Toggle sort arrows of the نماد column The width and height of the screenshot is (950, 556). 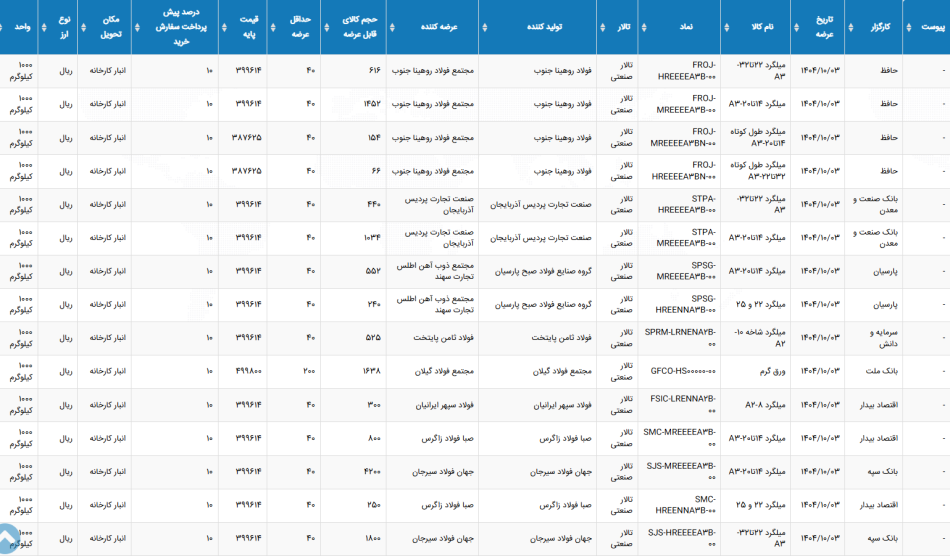click(644, 27)
